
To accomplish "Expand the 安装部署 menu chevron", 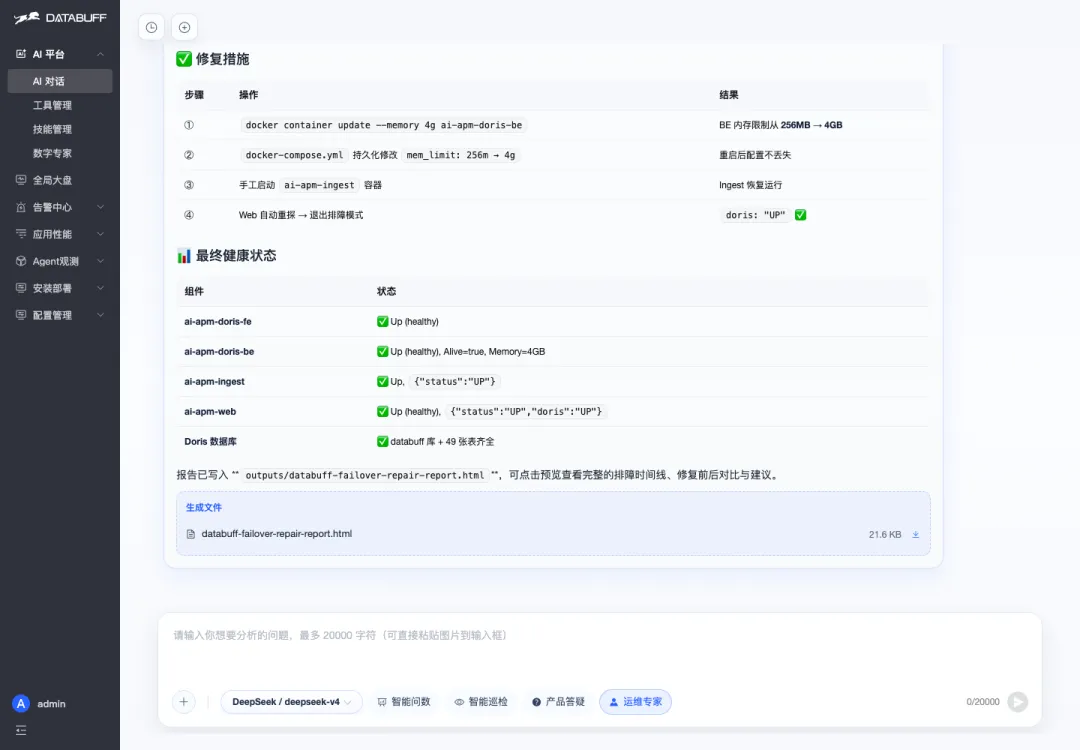I will tap(101, 288).
